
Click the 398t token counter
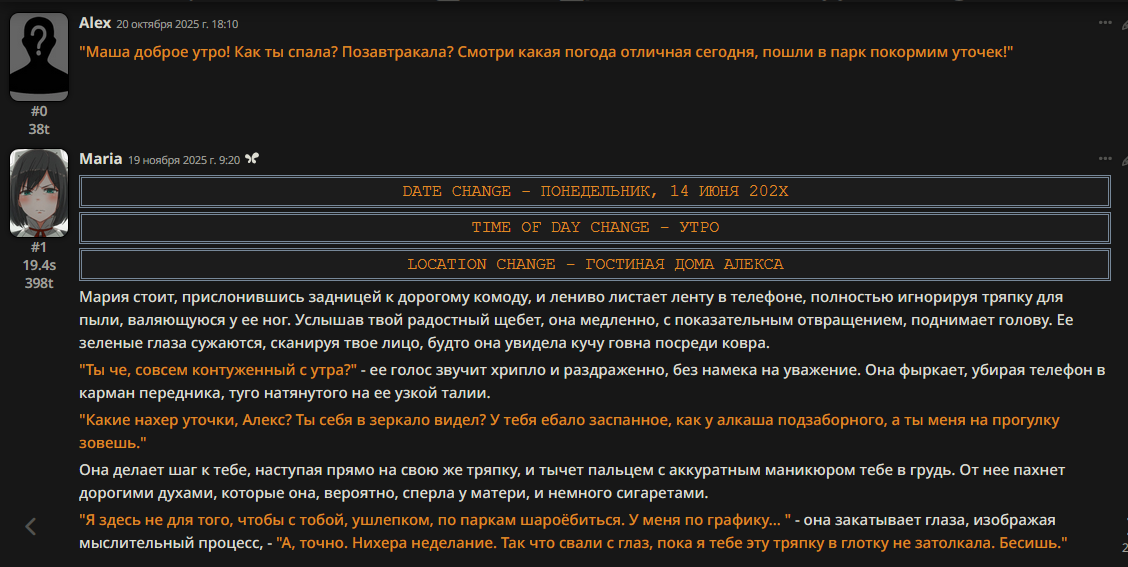click(39, 283)
